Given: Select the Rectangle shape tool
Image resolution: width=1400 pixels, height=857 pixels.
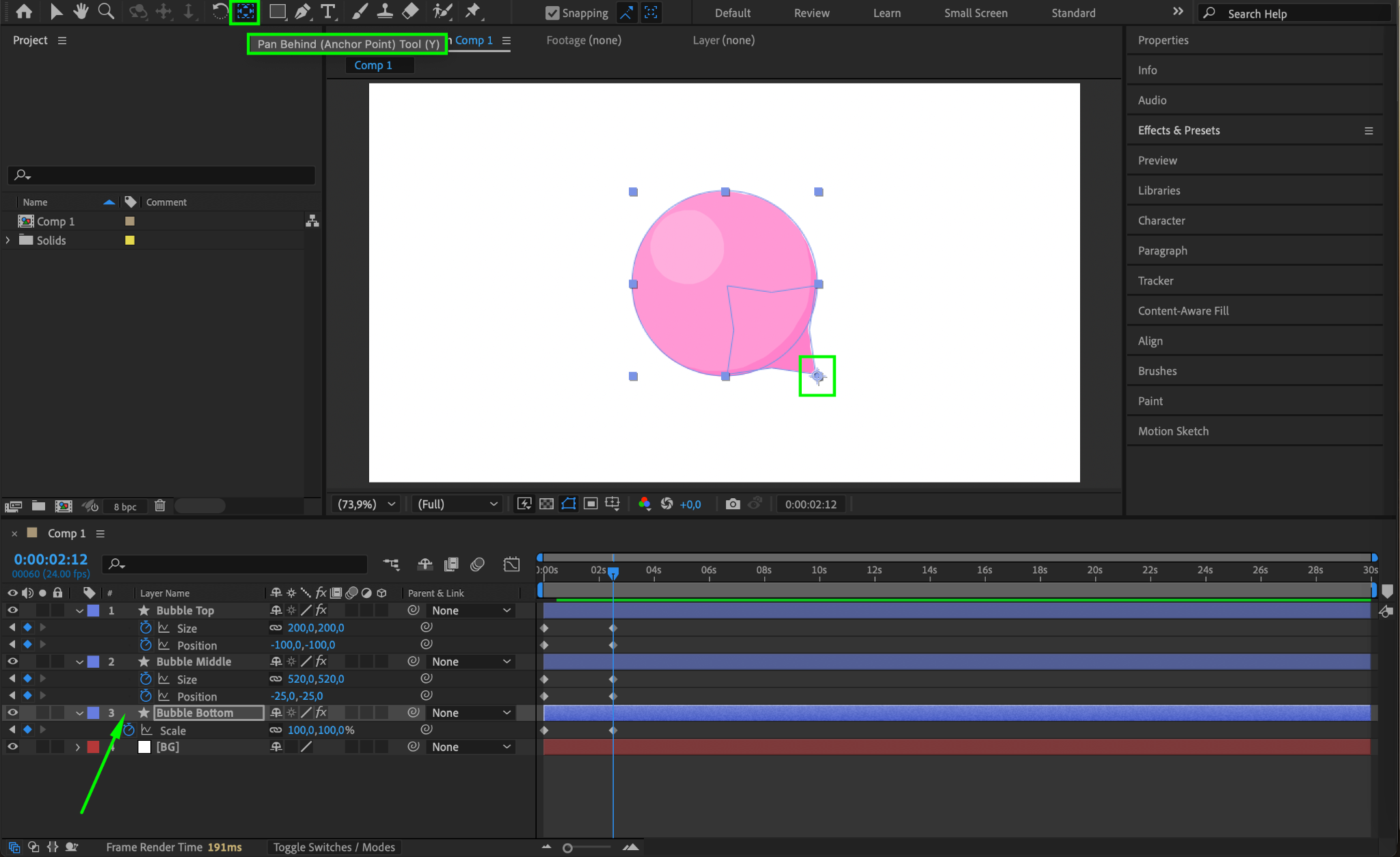Looking at the screenshot, I should pyautogui.click(x=277, y=12).
